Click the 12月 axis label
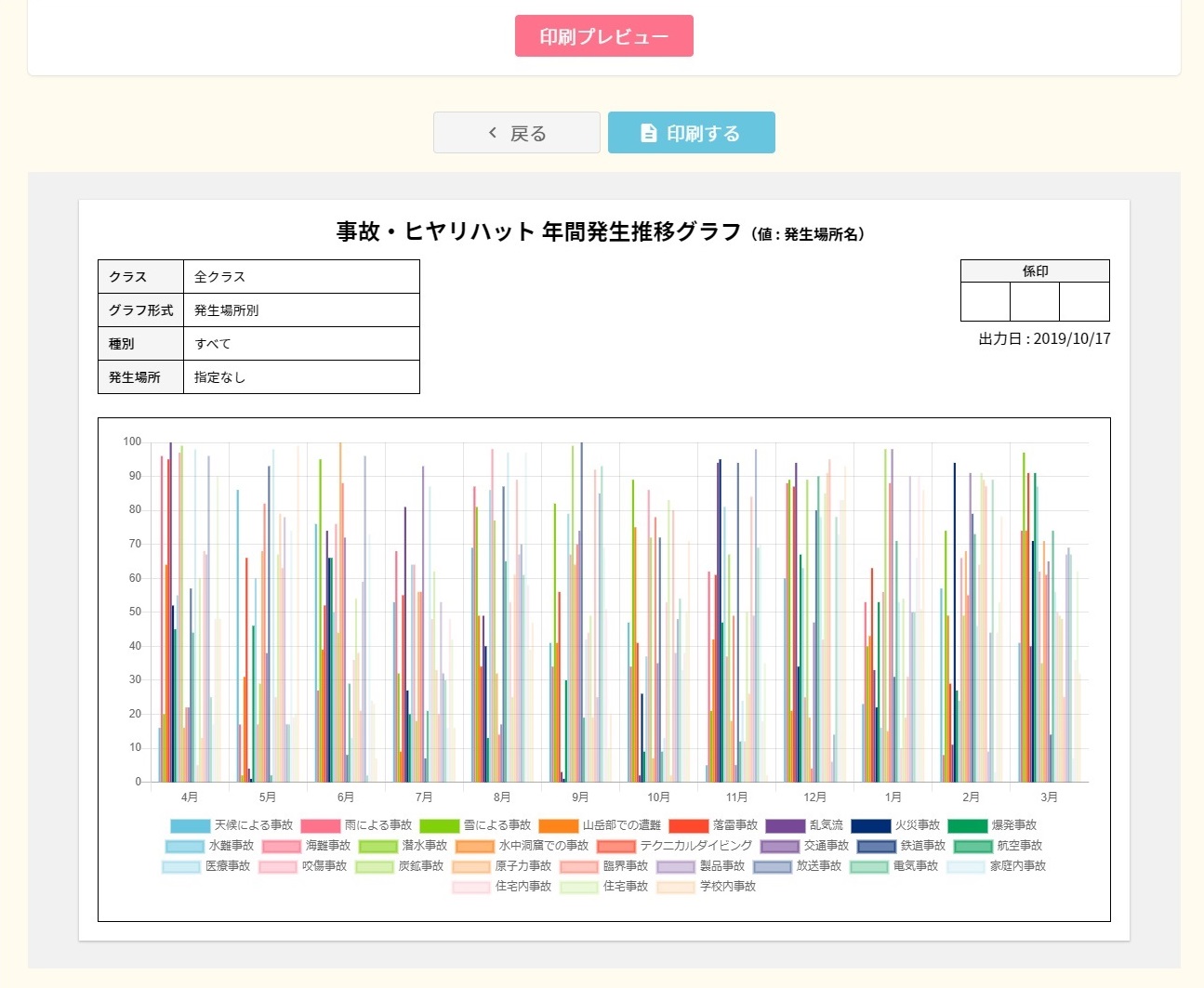 coord(814,797)
